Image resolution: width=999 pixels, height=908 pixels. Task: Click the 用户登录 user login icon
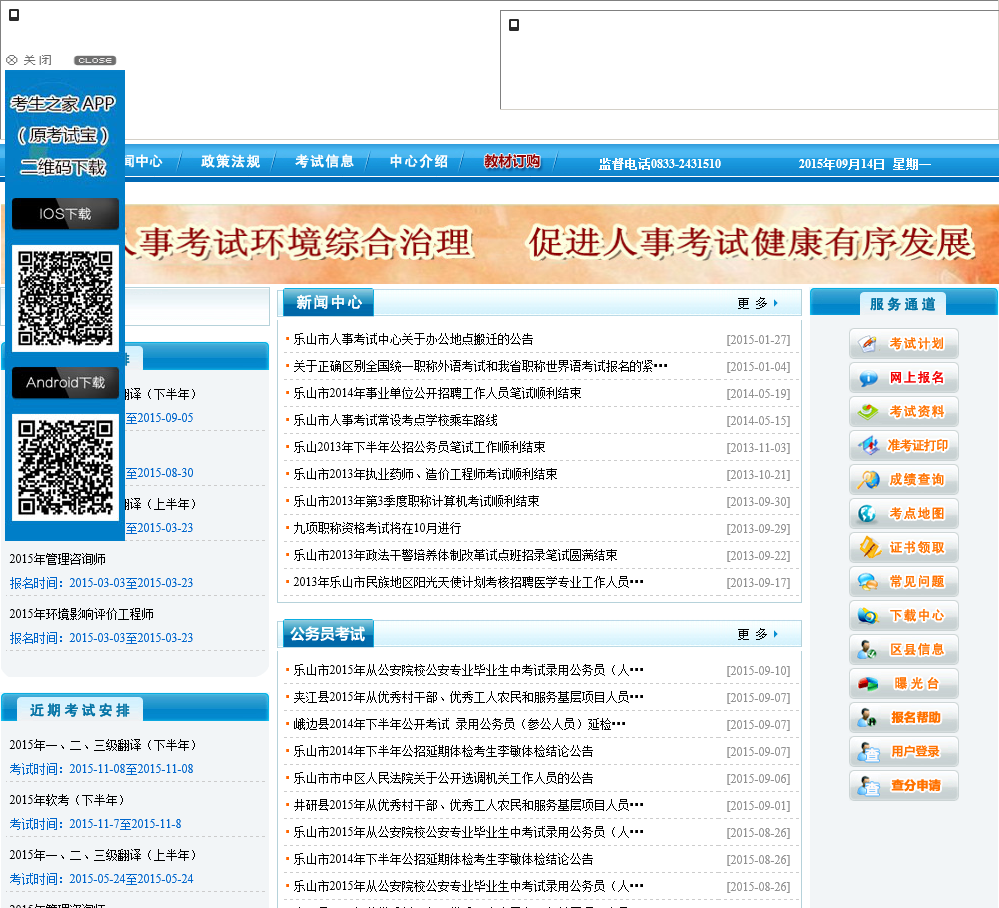pos(903,752)
